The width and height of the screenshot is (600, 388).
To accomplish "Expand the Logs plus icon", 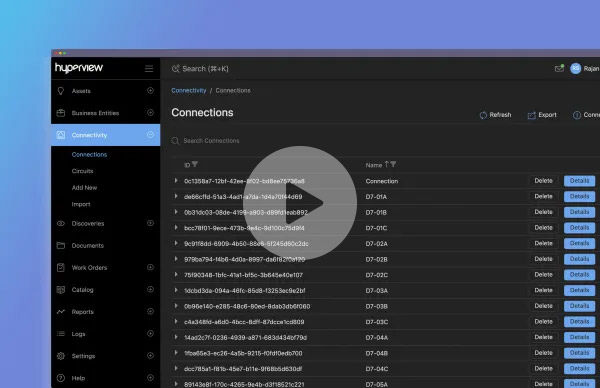I will tap(150, 333).
